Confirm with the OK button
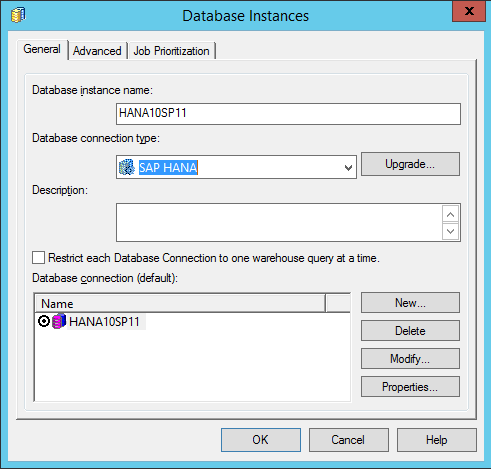Viewport: 491px width, 470px height. pos(261,440)
